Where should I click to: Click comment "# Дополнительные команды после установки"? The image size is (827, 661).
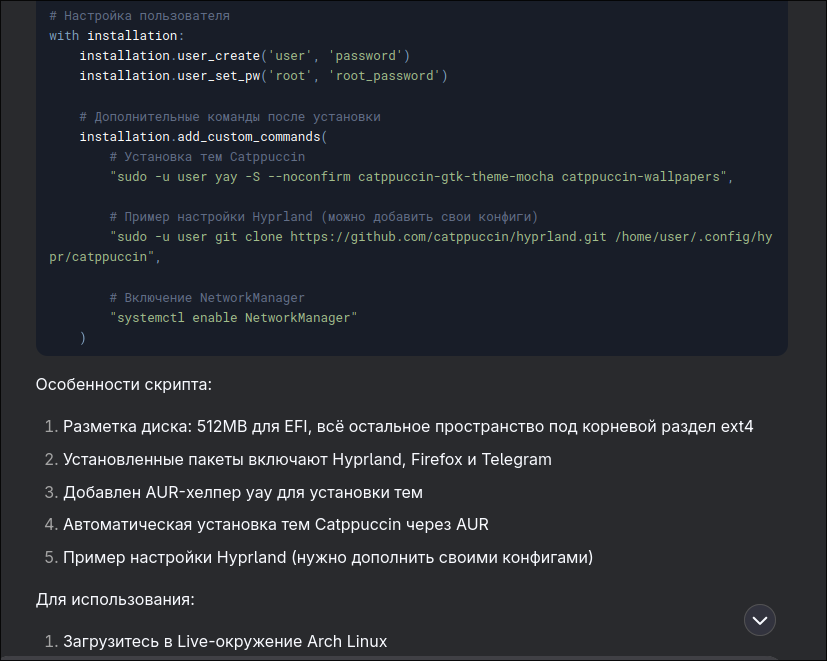coord(230,117)
